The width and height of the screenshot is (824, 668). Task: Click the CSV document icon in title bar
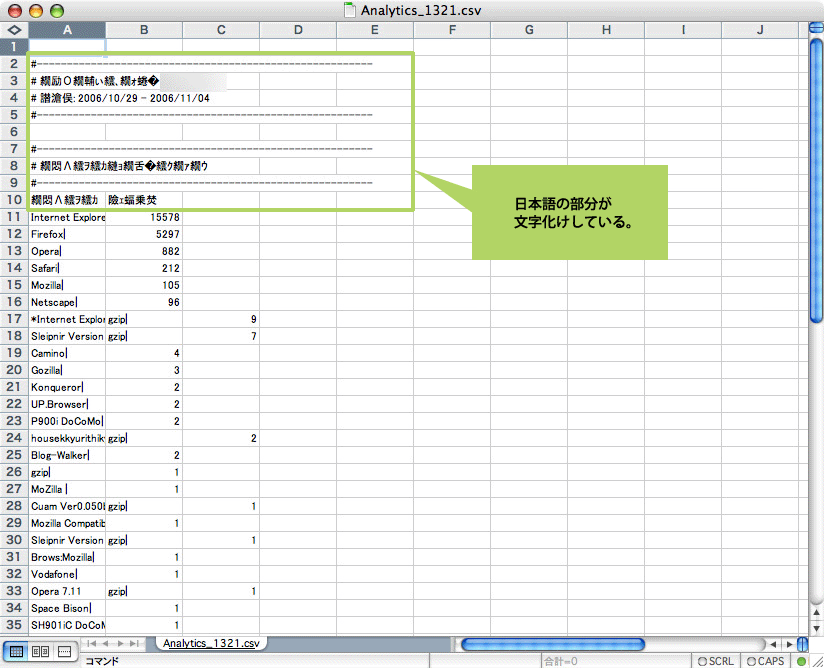click(x=349, y=10)
